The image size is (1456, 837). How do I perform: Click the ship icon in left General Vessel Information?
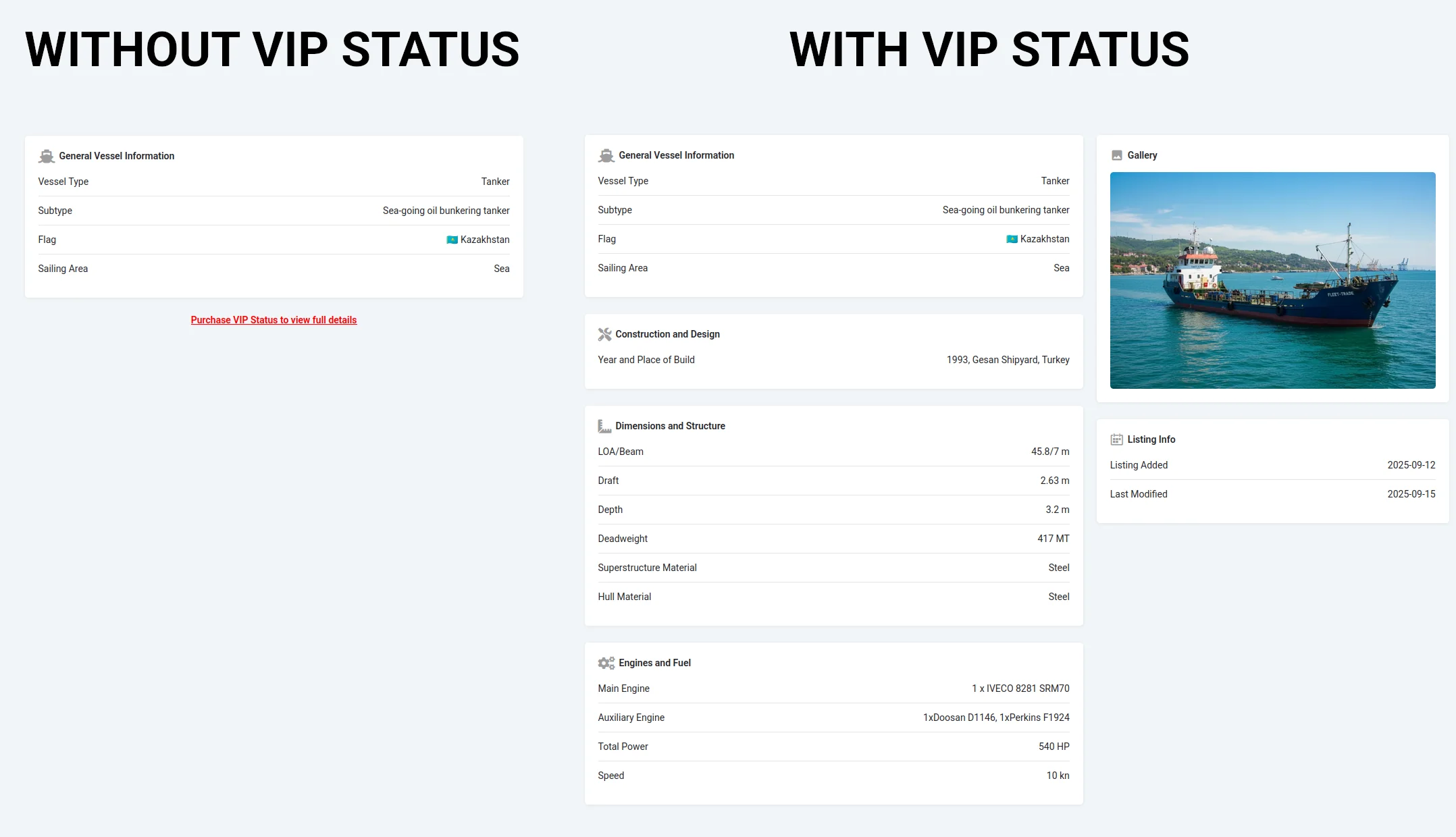pyautogui.click(x=46, y=157)
